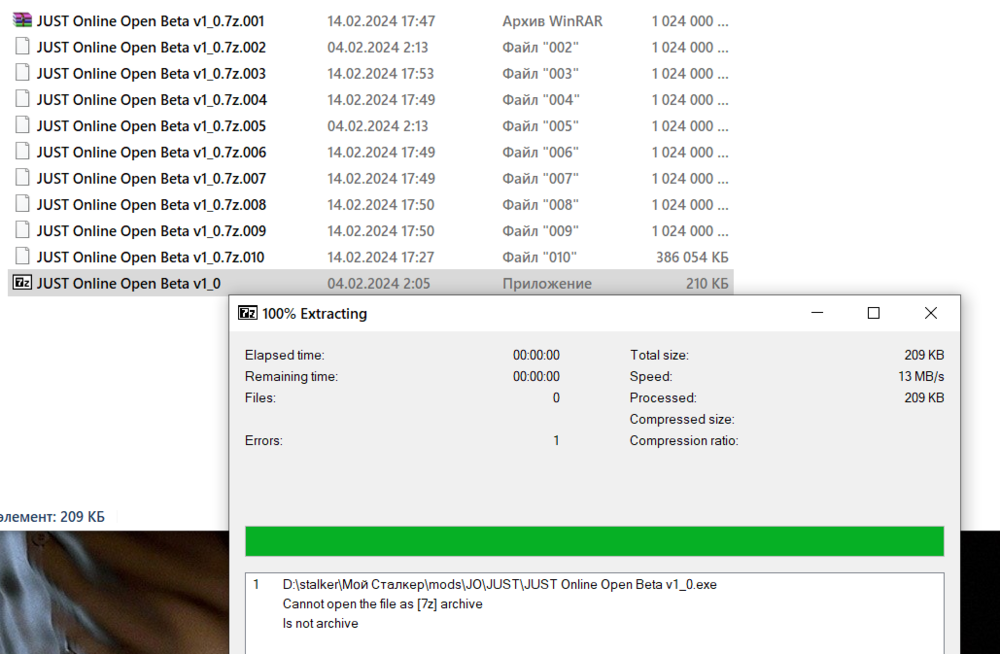1000x654 pixels.
Task: Click the blank file icon of 7z.010
Action: 22,256
